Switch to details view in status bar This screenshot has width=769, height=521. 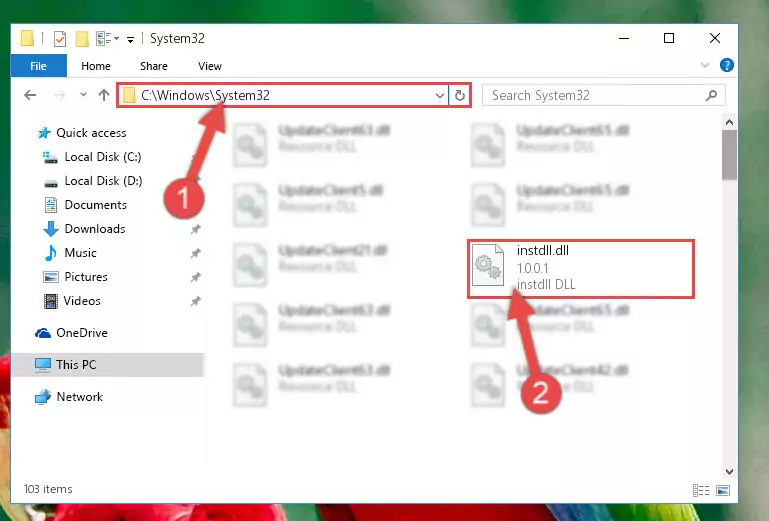[701, 490]
